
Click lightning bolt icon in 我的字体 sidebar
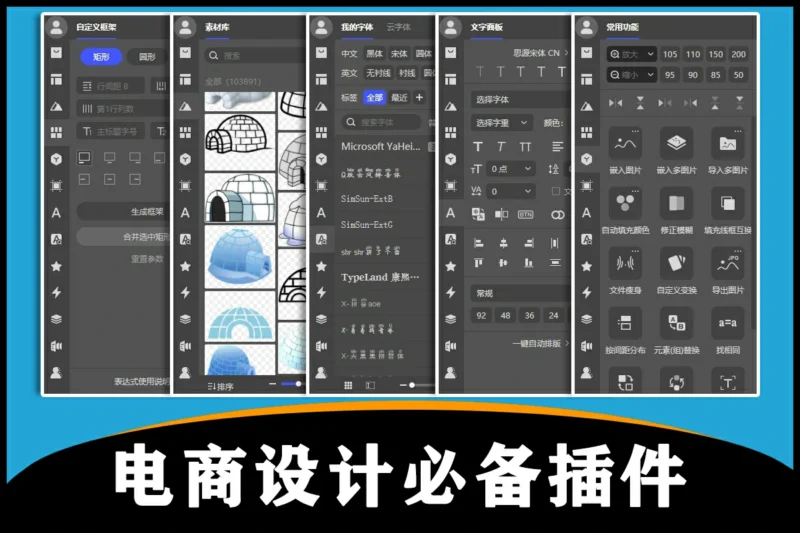click(x=321, y=292)
